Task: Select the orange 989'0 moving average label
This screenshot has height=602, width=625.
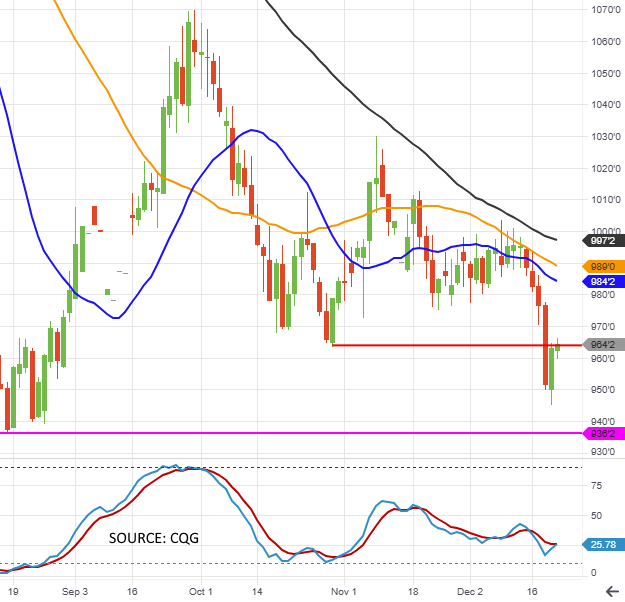Action: tap(603, 266)
